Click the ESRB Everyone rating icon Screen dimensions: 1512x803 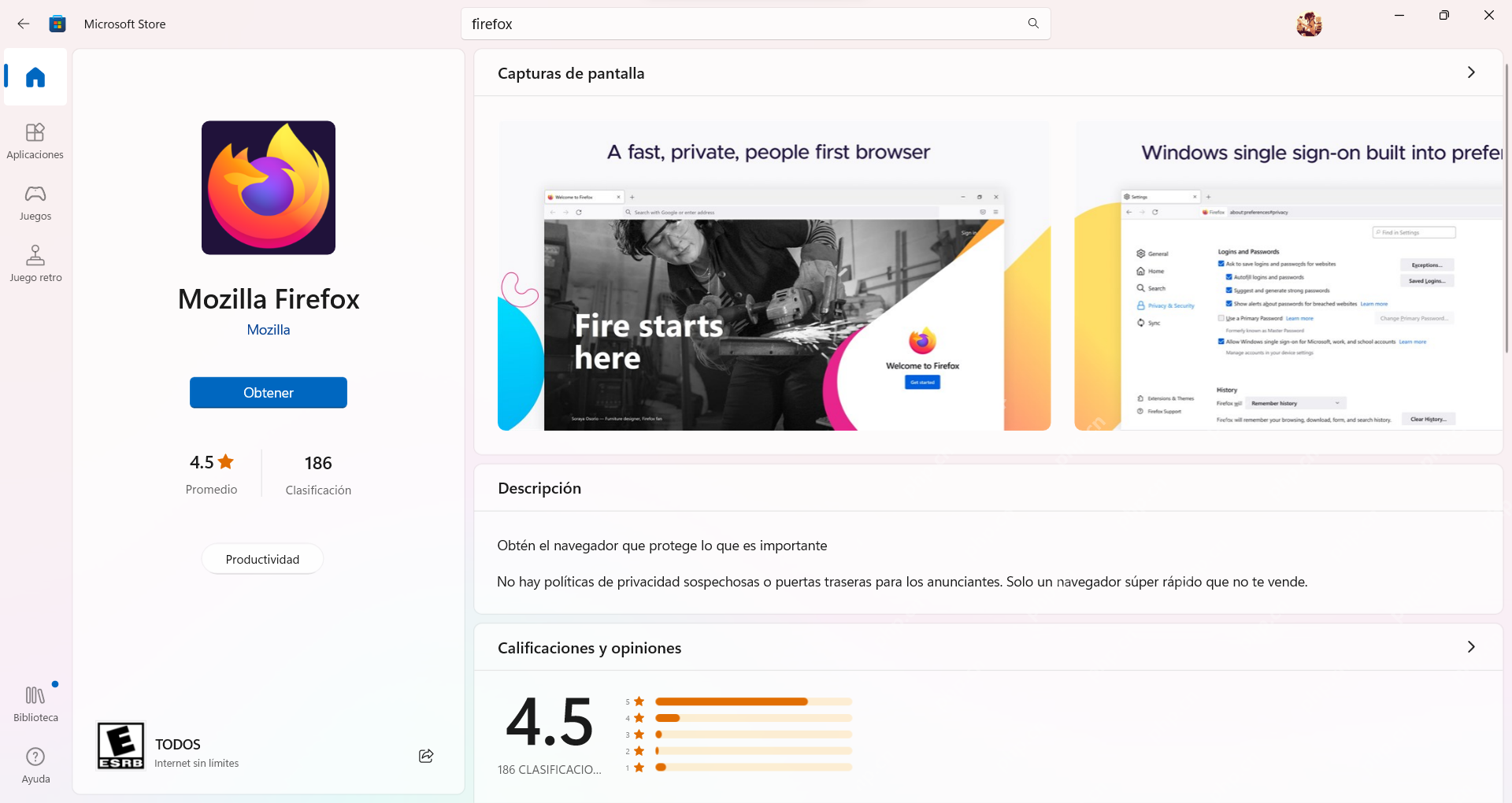(x=120, y=746)
